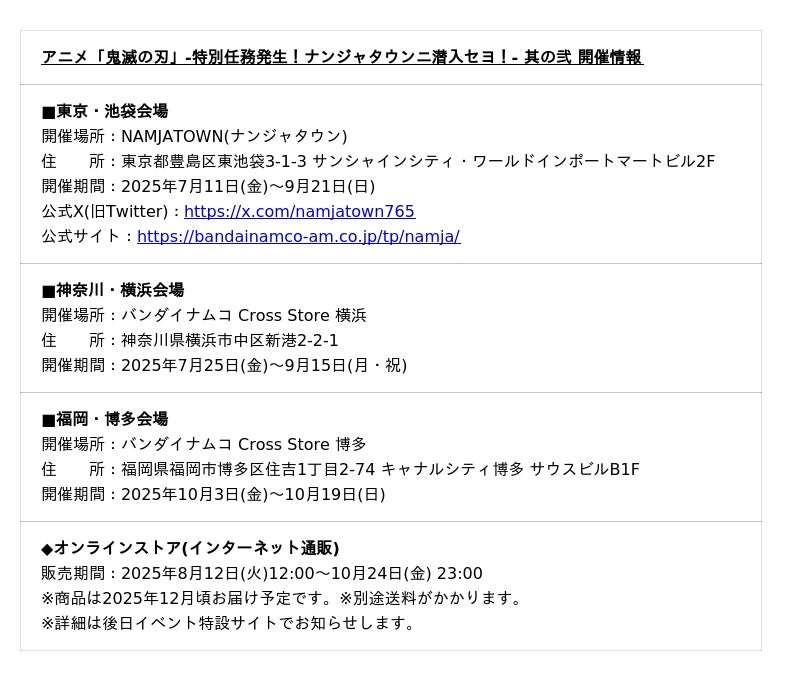Click the 東京都豊島区東池袋 address line

(x=418, y=161)
